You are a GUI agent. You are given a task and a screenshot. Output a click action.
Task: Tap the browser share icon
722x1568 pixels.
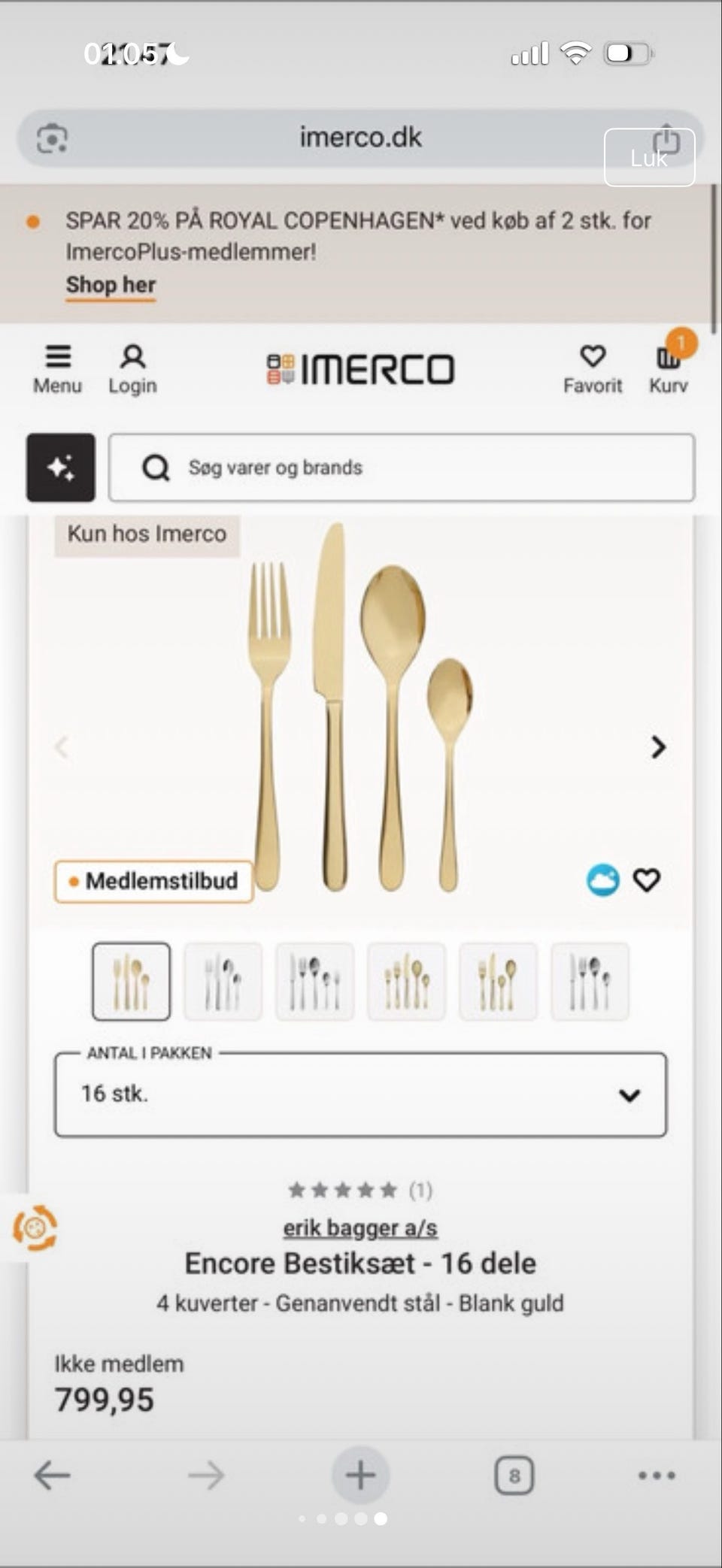tap(666, 138)
